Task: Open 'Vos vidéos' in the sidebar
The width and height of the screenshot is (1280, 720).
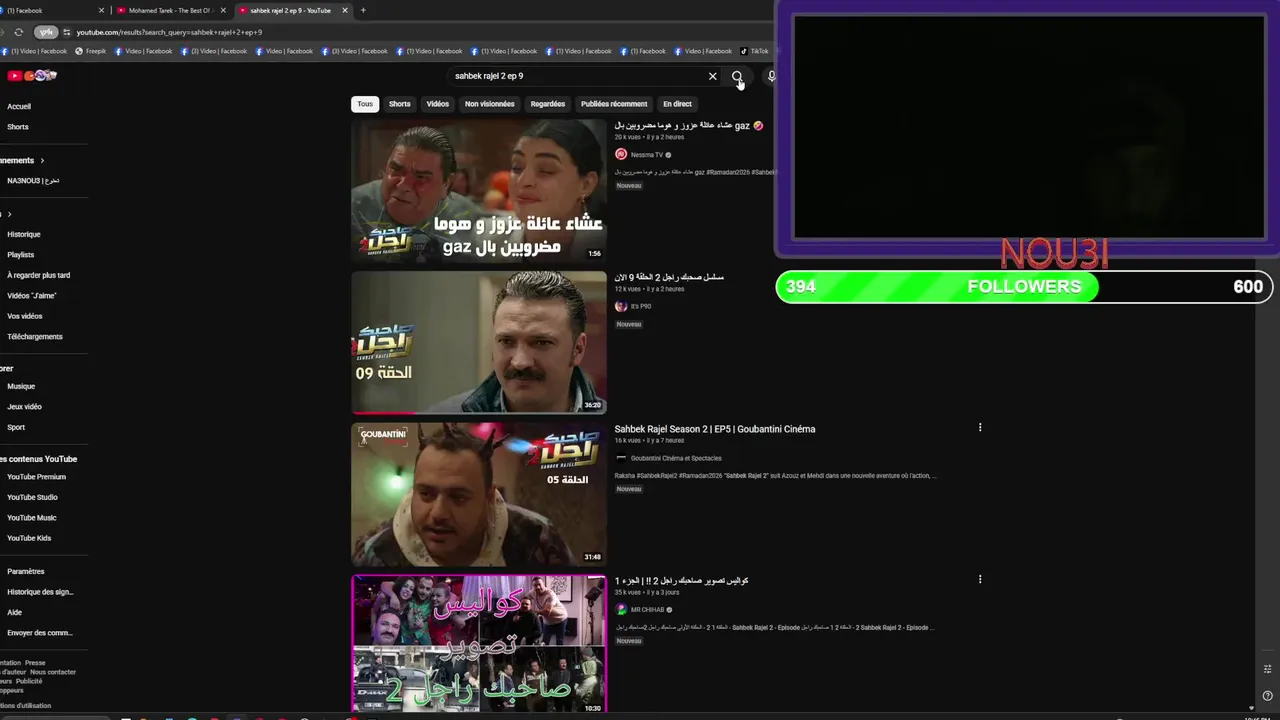Action: tap(25, 316)
